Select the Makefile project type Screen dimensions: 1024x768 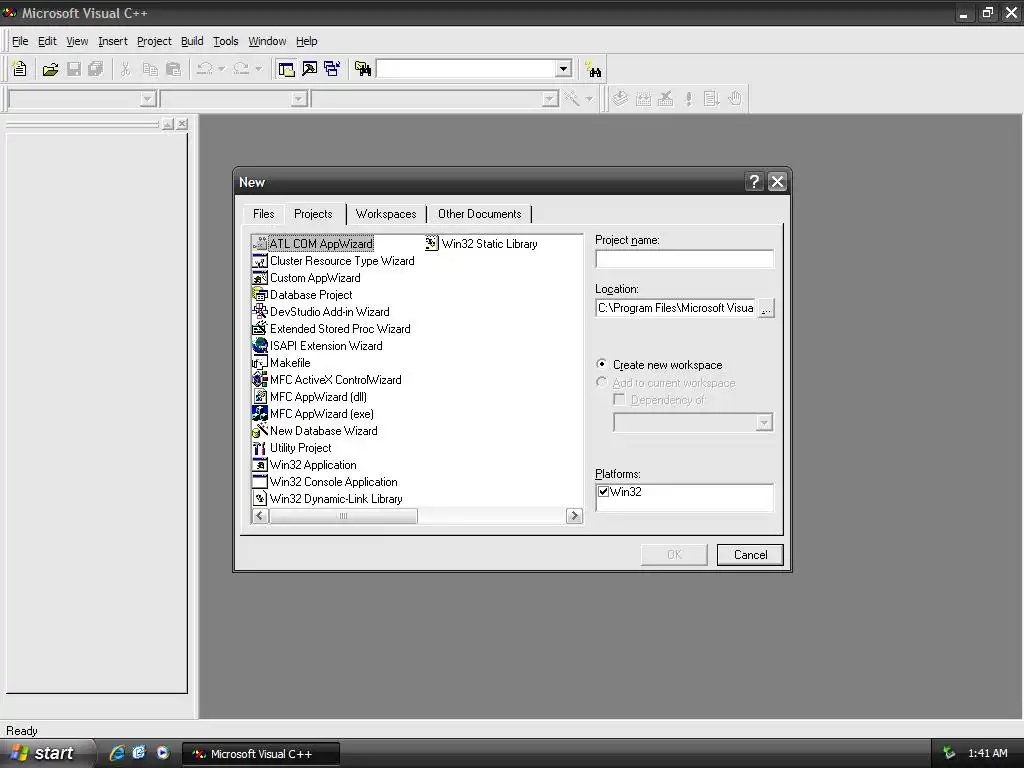tap(281, 363)
